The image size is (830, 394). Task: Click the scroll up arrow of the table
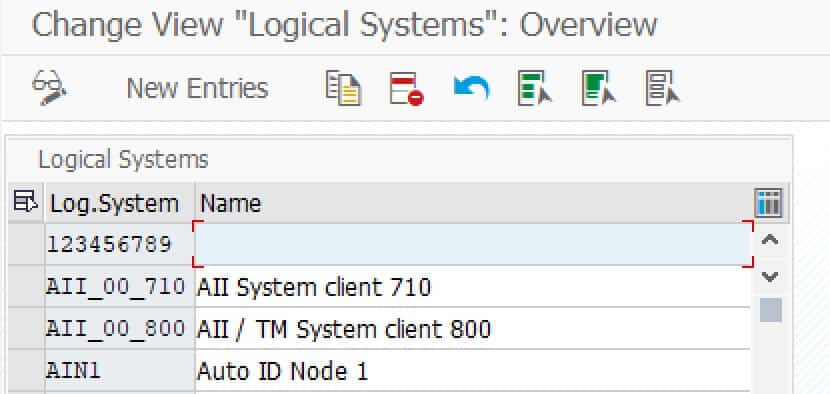coord(770,240)
